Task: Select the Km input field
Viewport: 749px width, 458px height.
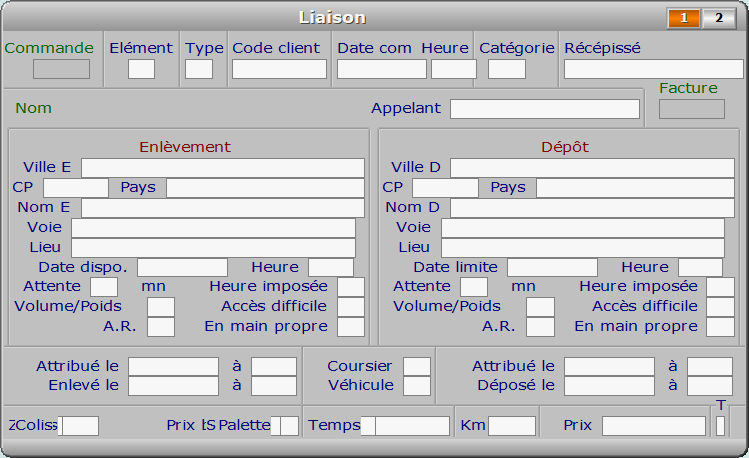Action: [512, 426]
